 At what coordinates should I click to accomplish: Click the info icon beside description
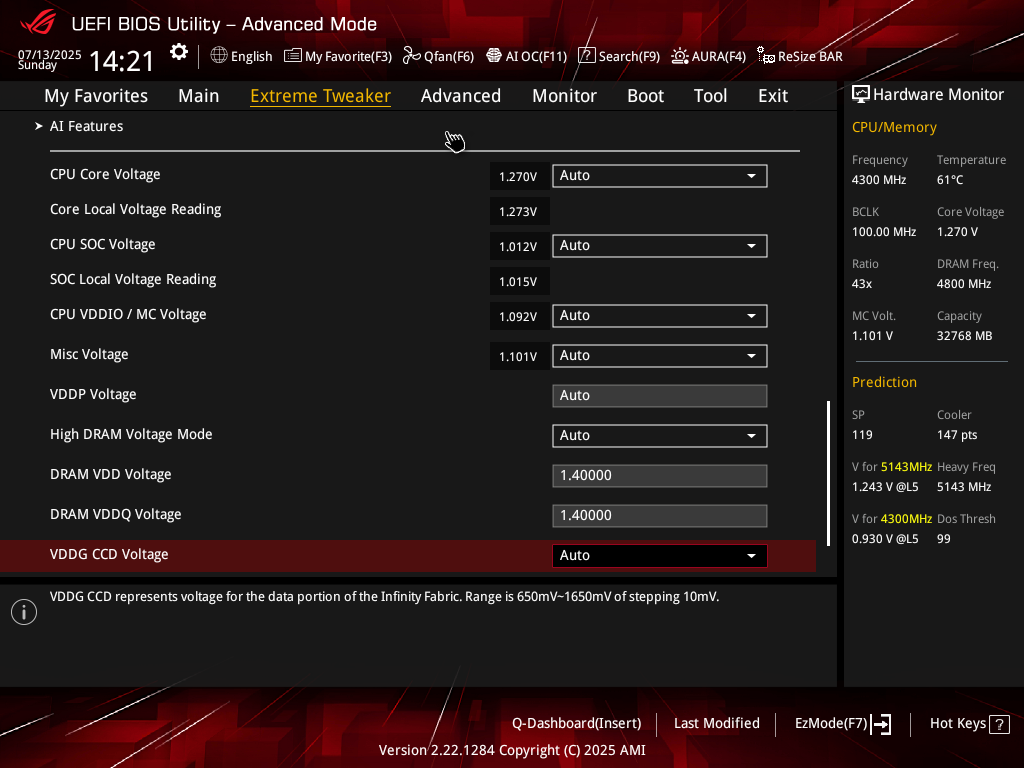pyautogui.click(x=24, y=612)
